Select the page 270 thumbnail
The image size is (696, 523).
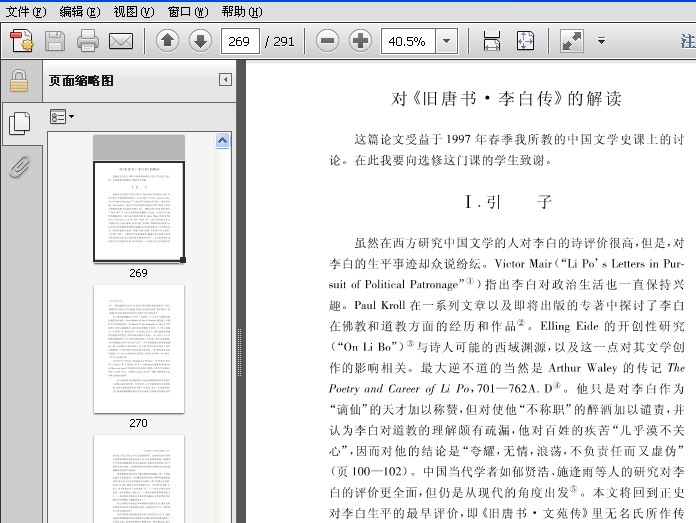(x=139, y=348)
